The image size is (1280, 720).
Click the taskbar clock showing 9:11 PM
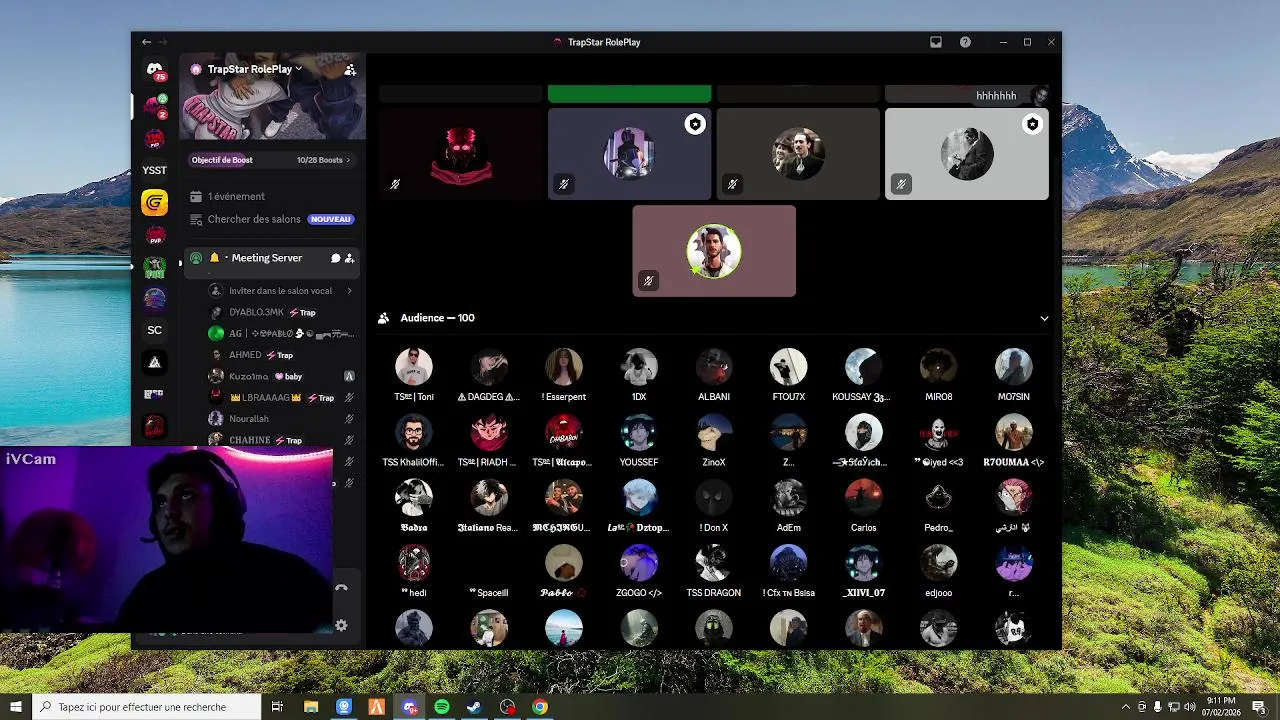pyautogui.click(x=1223, y=707)
